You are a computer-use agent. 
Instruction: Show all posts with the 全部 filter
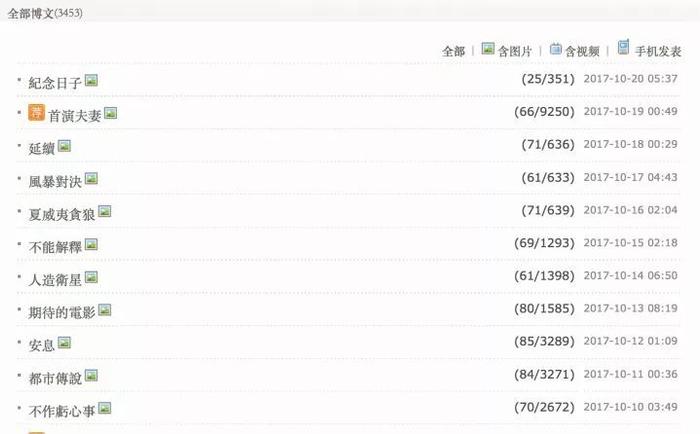point(454,51)
